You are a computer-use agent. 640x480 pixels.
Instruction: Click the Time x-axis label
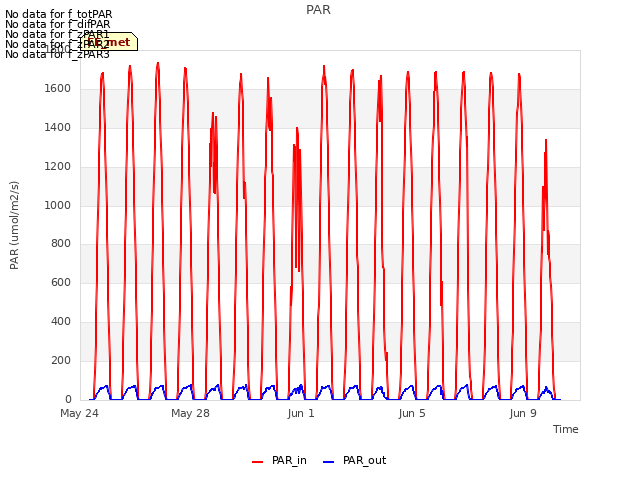[566, 429]
